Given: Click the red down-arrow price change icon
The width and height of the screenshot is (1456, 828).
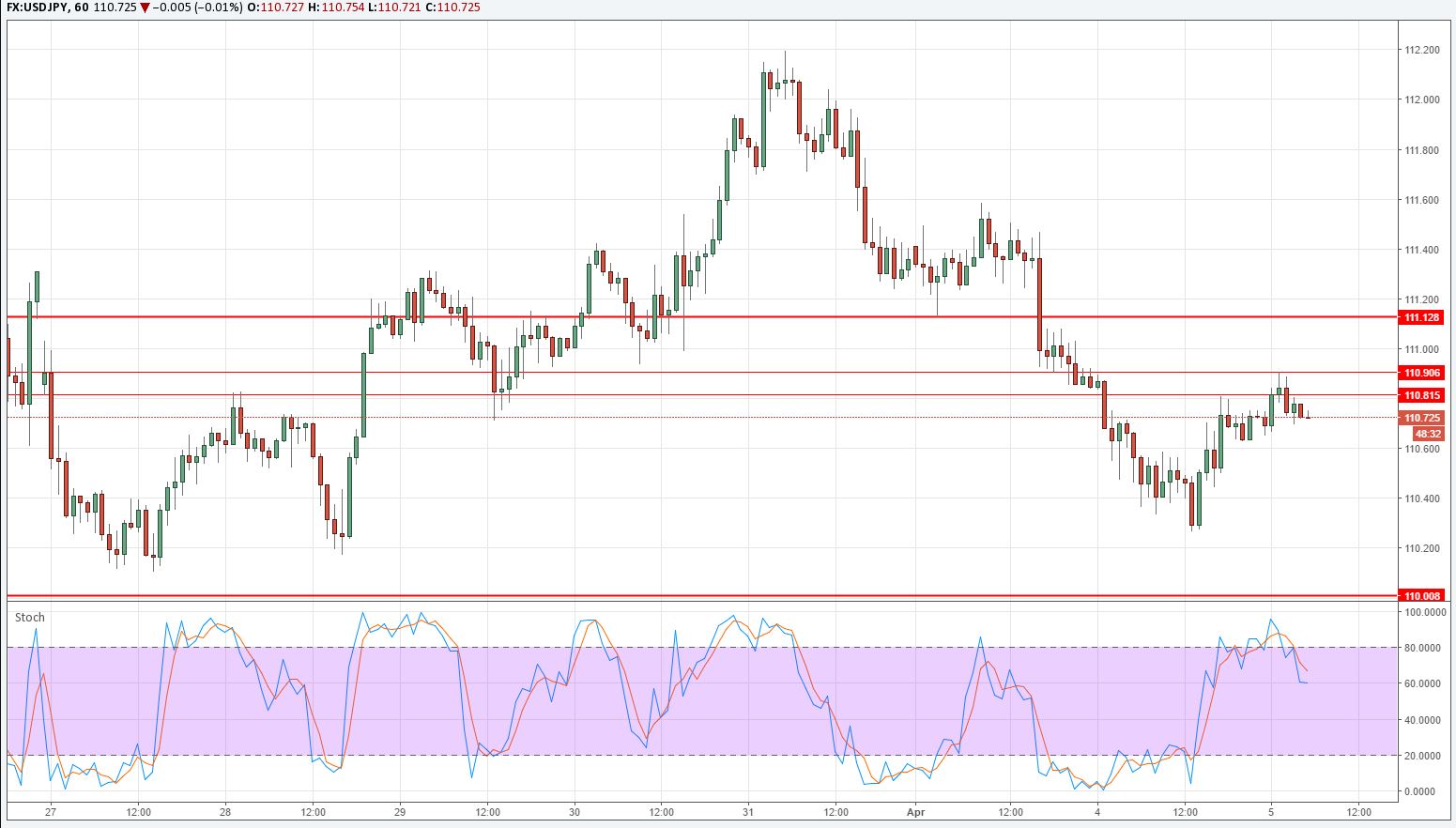Looking at the screenshot, I should (x=145, y=8).
